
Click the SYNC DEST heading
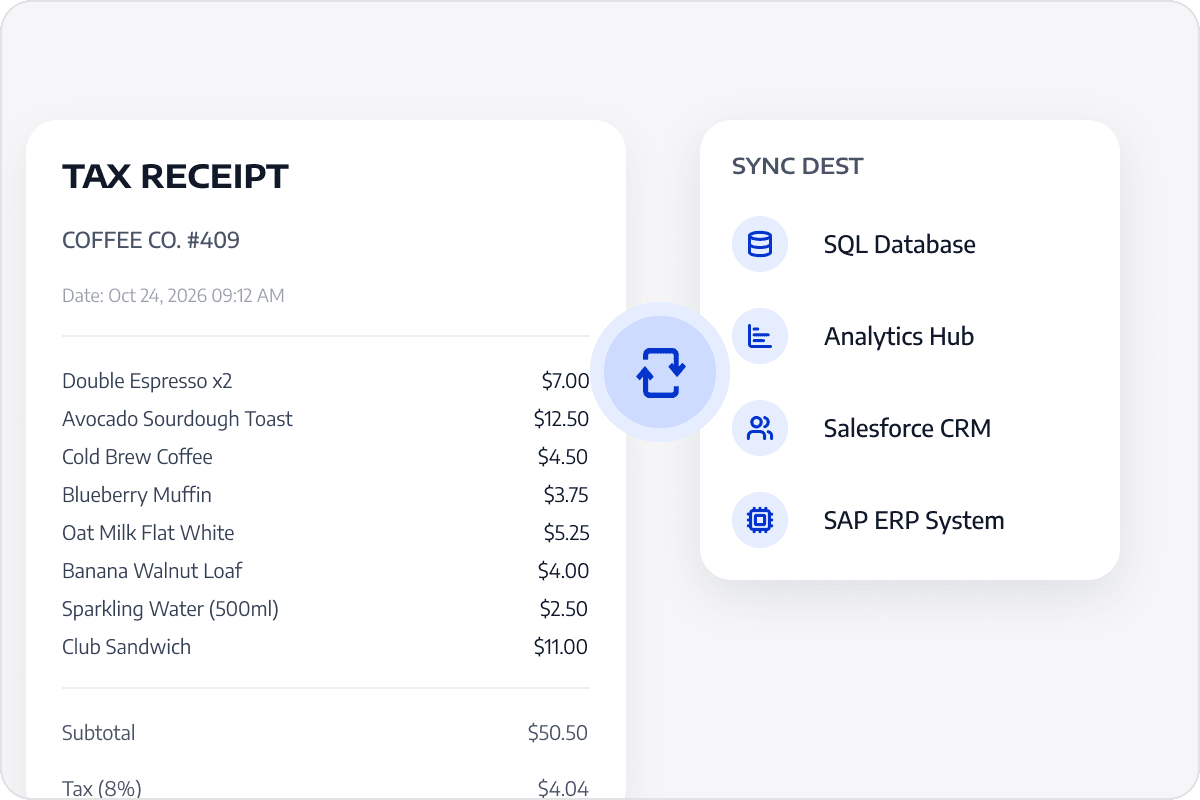(798, 166)
